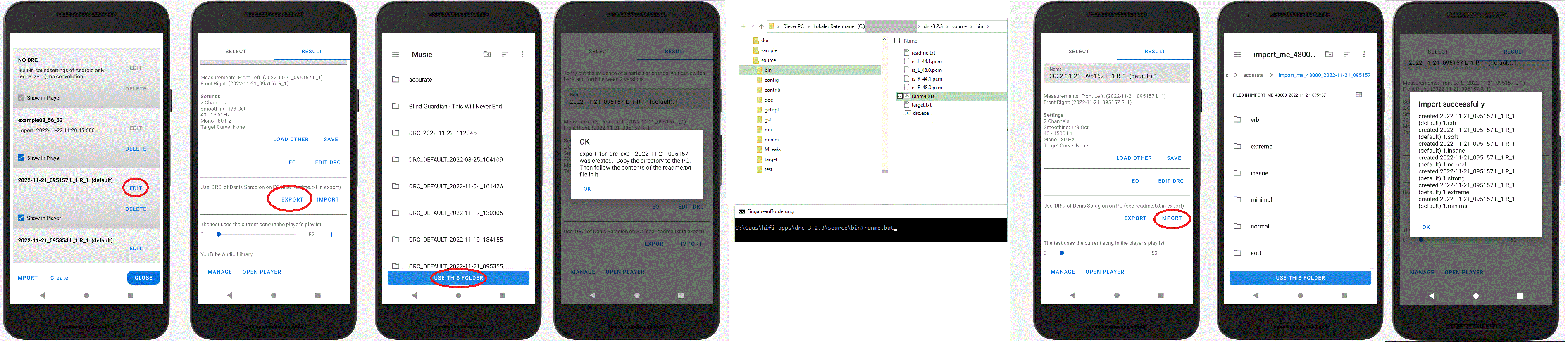Switch to SELECT tab on YouTube Audio Library screen
Image resolution: width=1568 pixels, height=351 pixels.
click(236, 52)
